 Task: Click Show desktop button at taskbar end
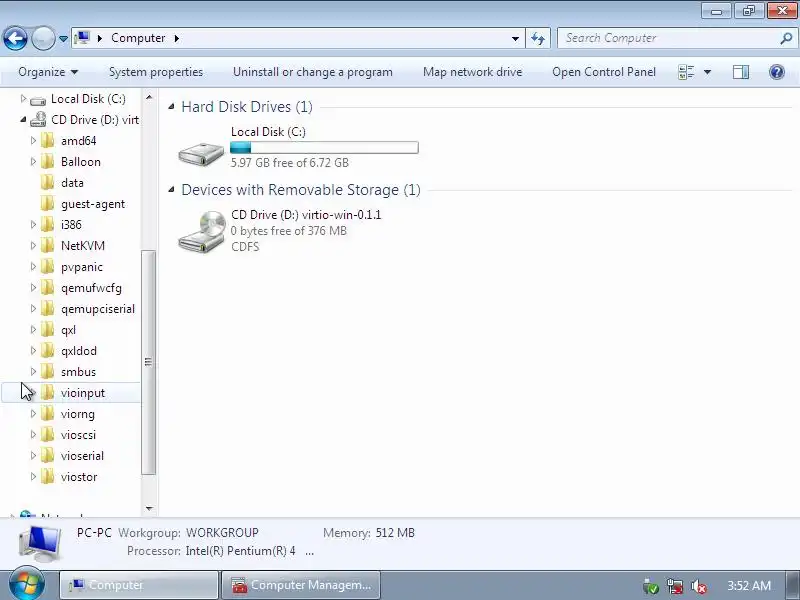[794, 585]
